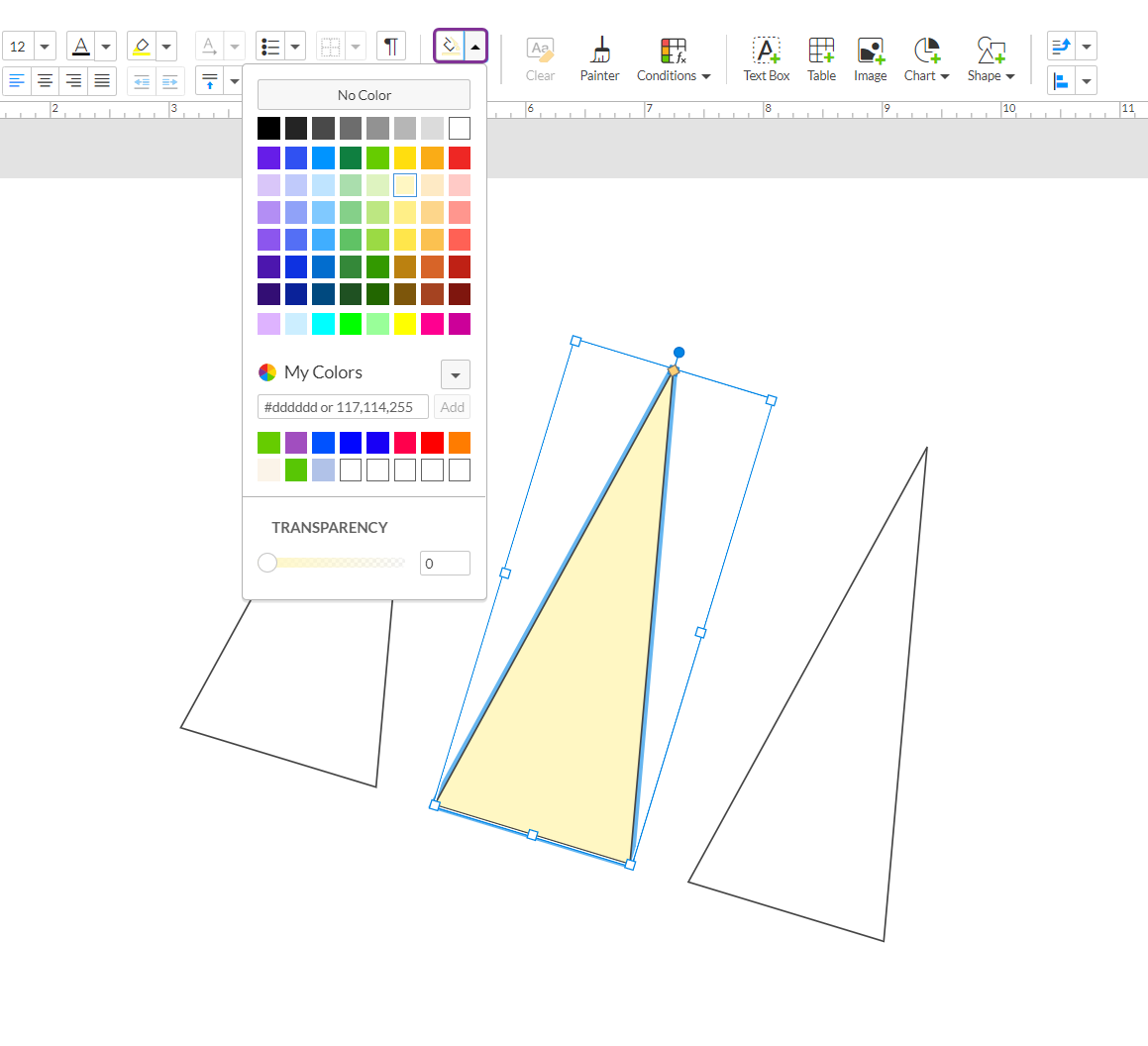Expand the My Colors dropdown

(455, 374)
